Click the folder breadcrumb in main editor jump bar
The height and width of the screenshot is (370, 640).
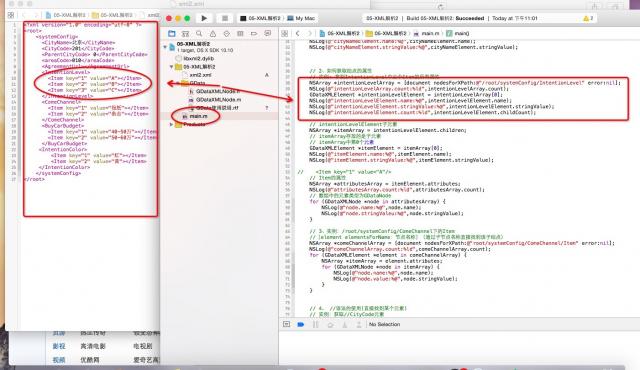click(x=387, y=33)
